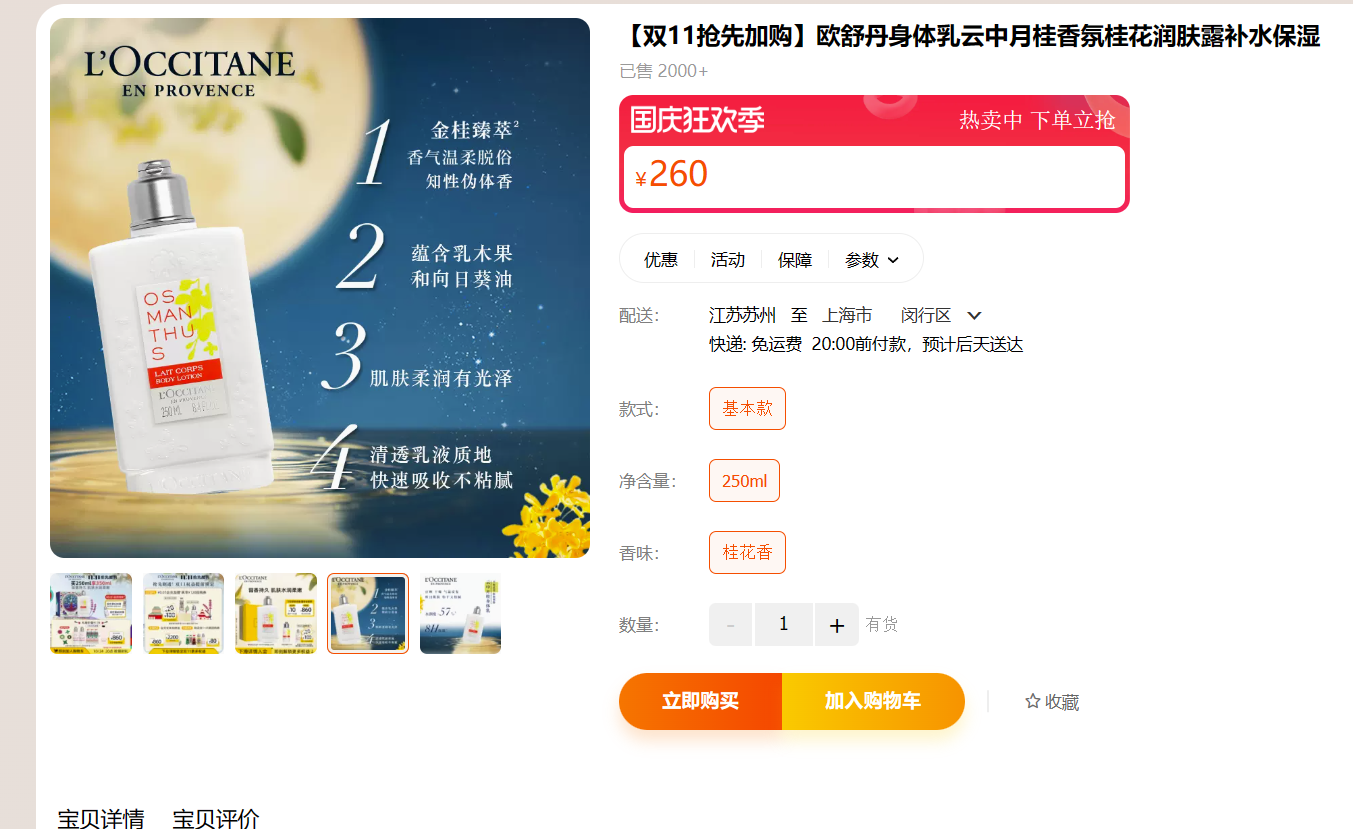Image resolution: width=1353 pixels, height=829 pixels.
Task: Select the 250ml net content option
Action: pyautogui.click(x=744, y=480)
